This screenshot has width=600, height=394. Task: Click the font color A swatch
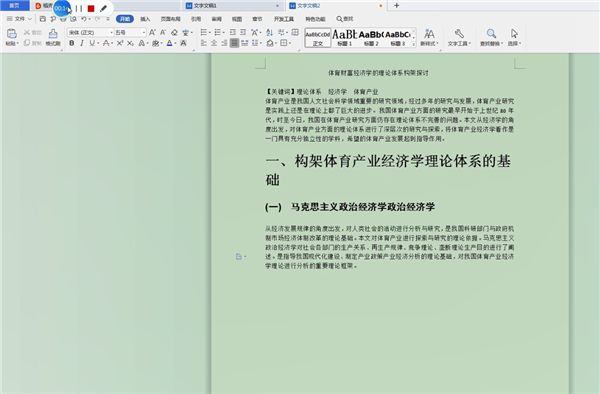tap(170, 43)
